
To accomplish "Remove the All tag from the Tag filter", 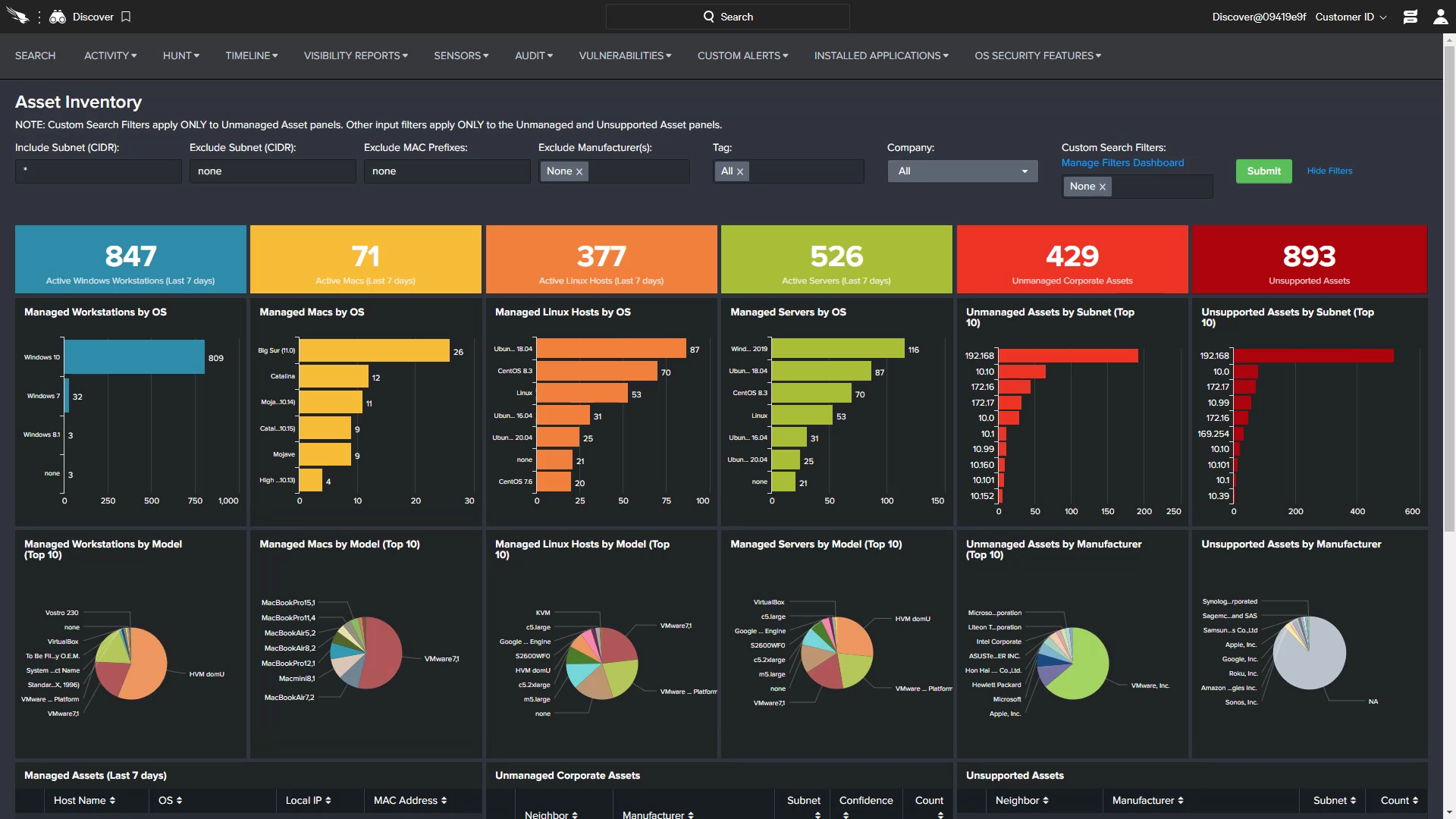I will (741, 171).
